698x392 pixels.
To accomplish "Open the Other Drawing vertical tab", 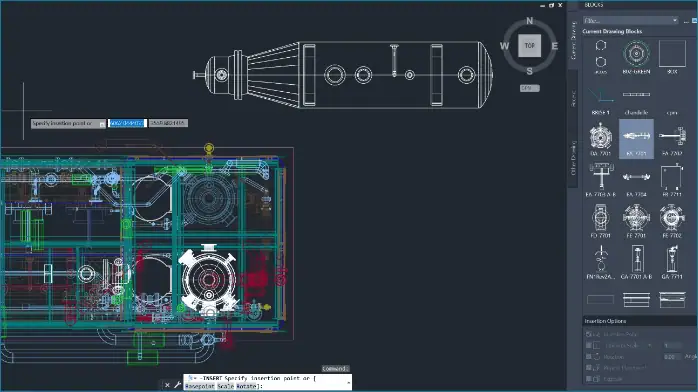I will click(573, 157).
